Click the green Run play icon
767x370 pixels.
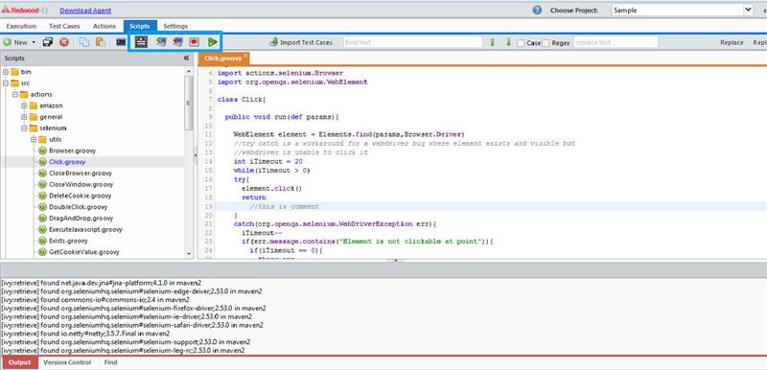point(212,42)
